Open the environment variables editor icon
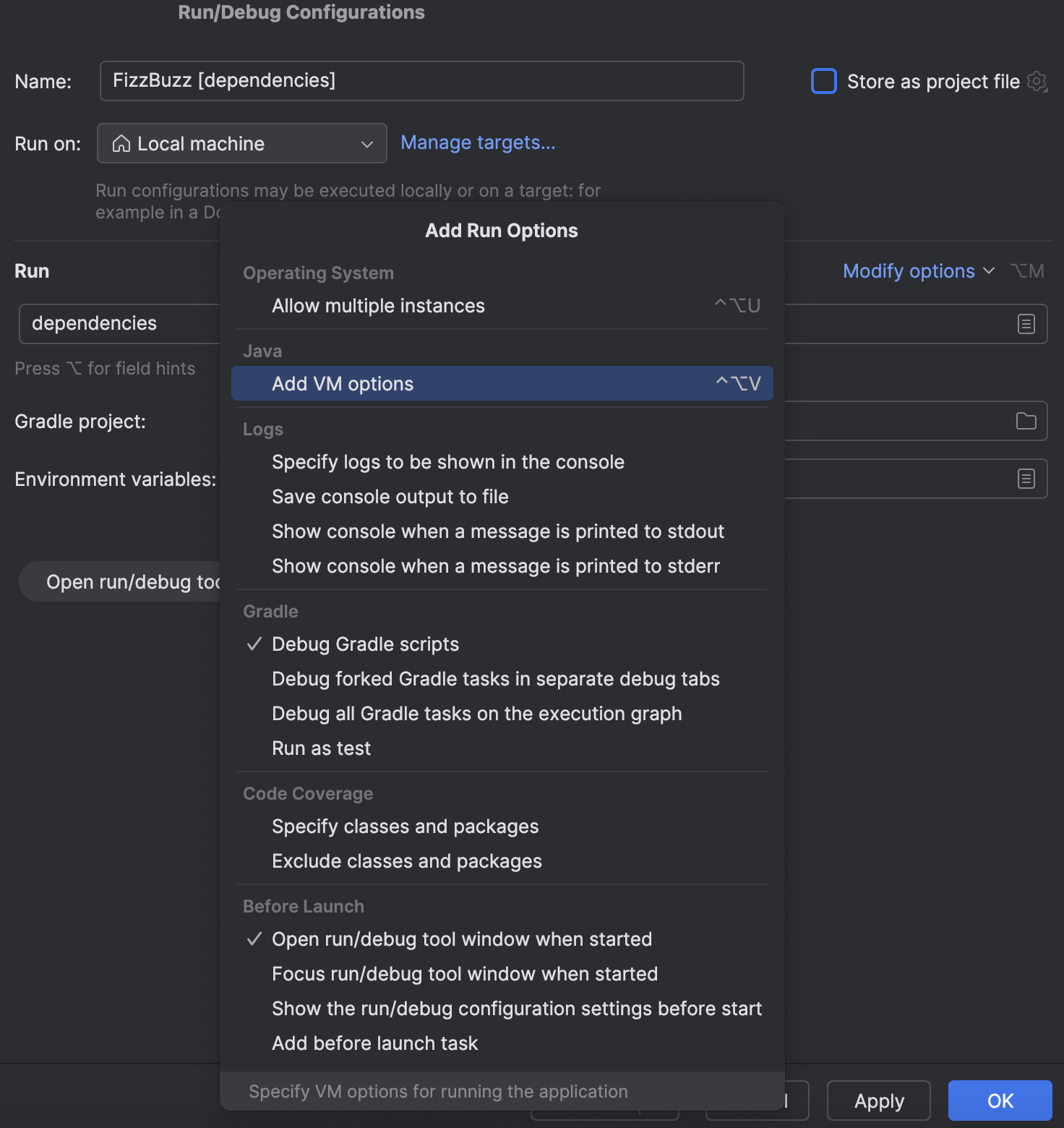The height and width of the screenshot is (1128, 1064). tap(1026, 478)
